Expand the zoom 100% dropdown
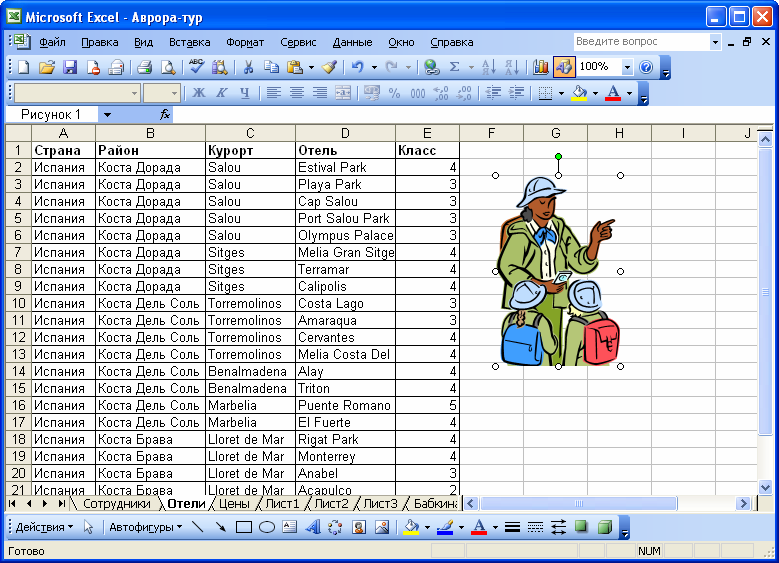Screen dimensions: 779x563 pyautogui.click(x=627, y=67)
